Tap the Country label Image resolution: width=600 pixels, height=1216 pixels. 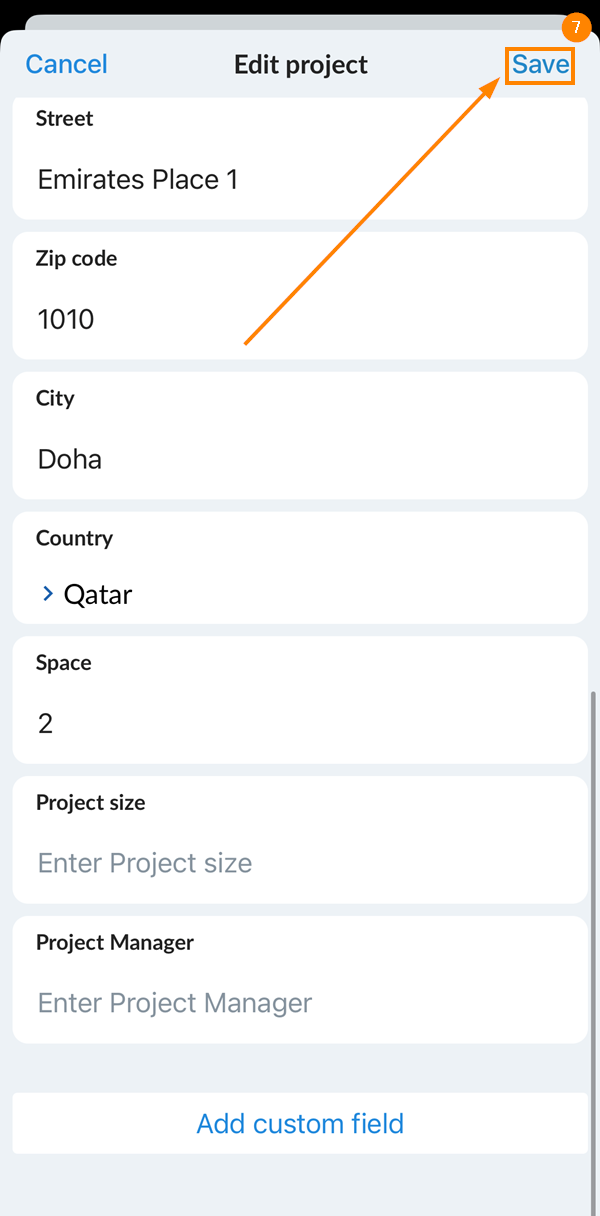coord(74,538)
